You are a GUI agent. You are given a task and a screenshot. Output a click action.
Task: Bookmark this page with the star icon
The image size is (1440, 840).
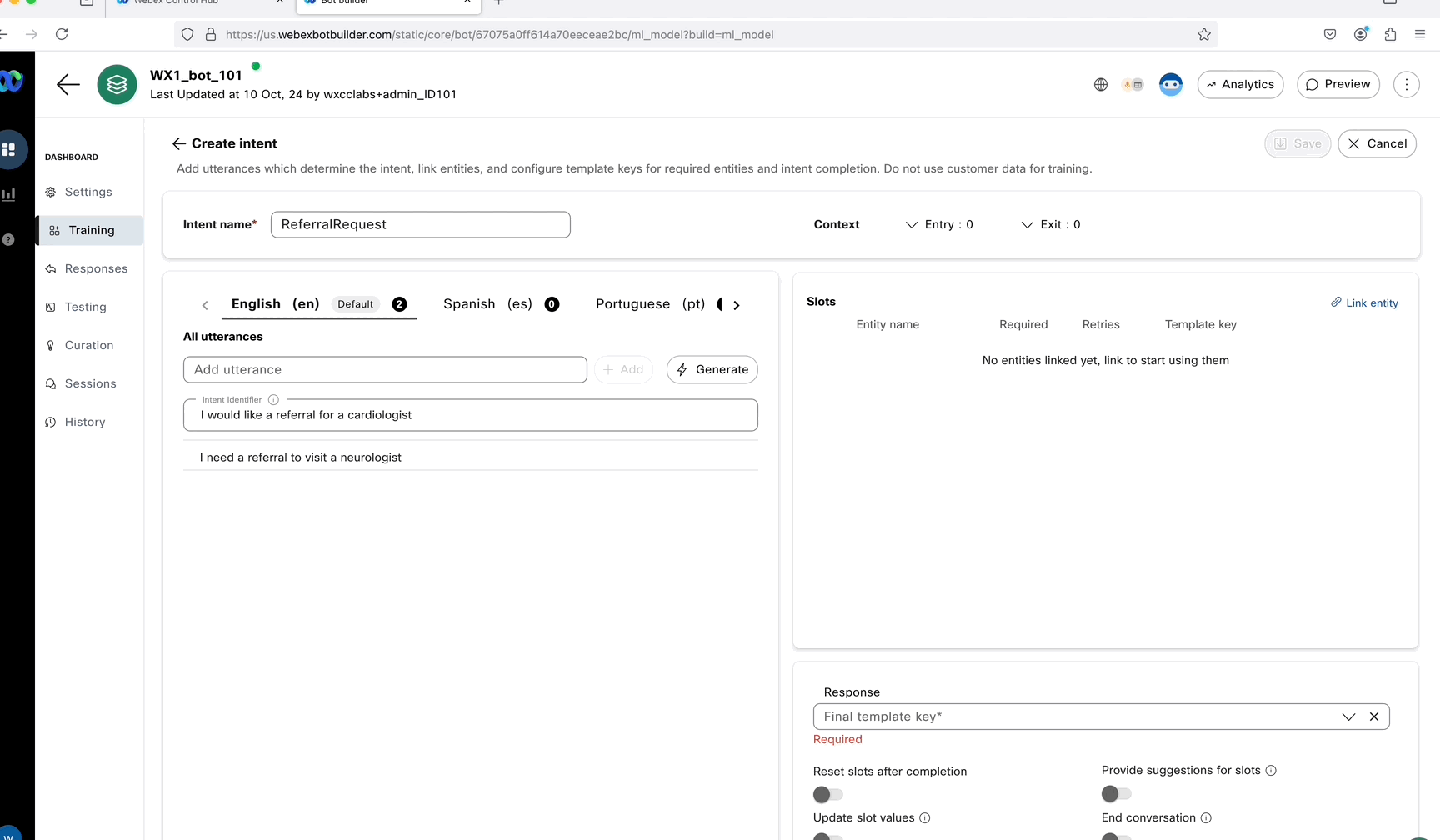(x=1204, y=34)
